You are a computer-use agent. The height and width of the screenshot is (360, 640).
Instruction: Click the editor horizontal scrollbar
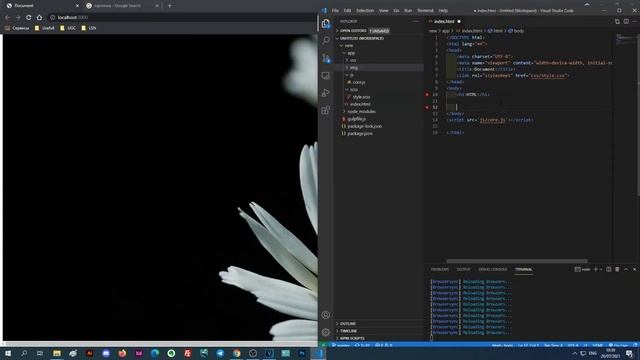pyautogui.click(x=517, y=261)
